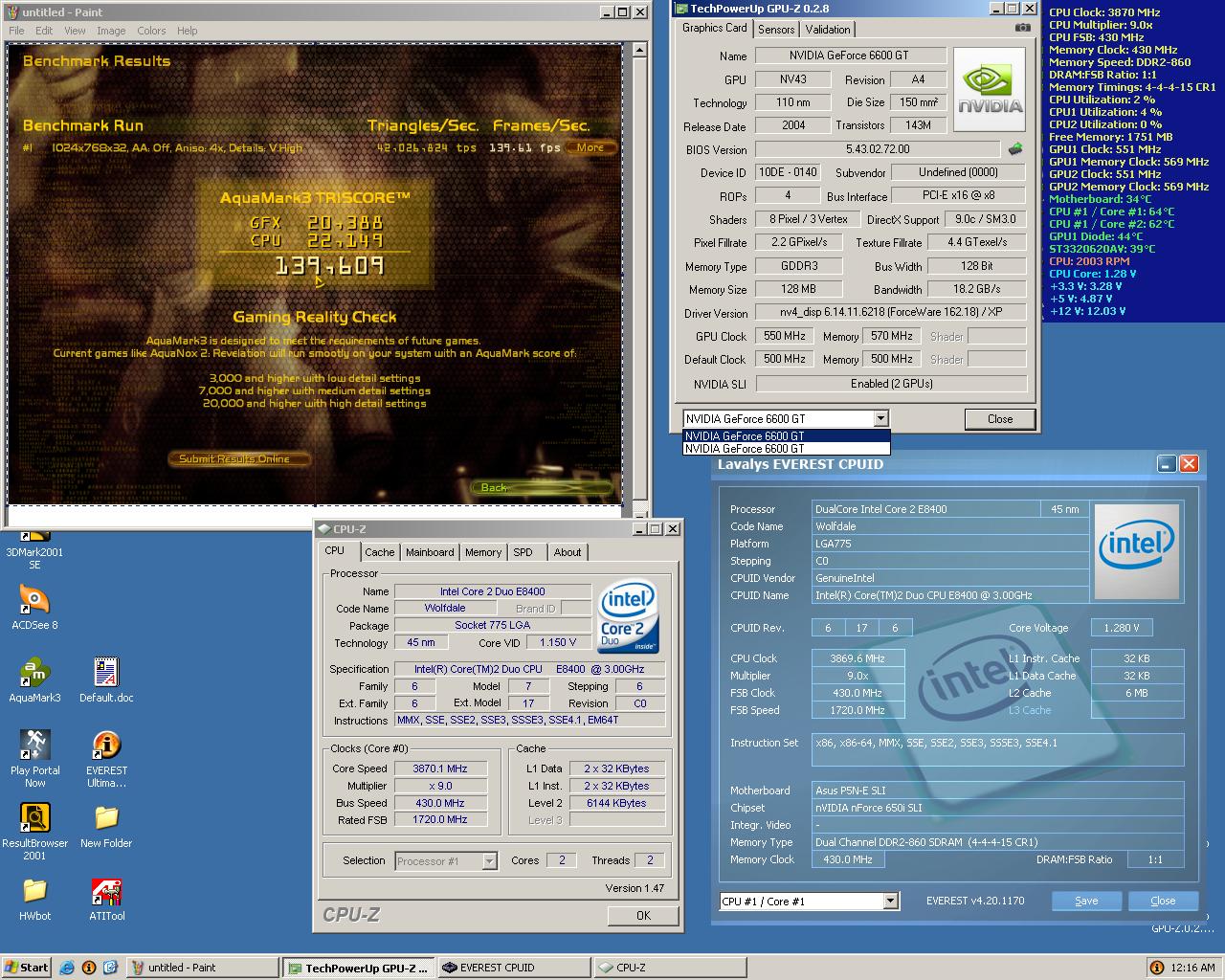This screenshot has height=980, width=1225.
Task: Open the Image menu in Paint
Action: tap(111, 31)
